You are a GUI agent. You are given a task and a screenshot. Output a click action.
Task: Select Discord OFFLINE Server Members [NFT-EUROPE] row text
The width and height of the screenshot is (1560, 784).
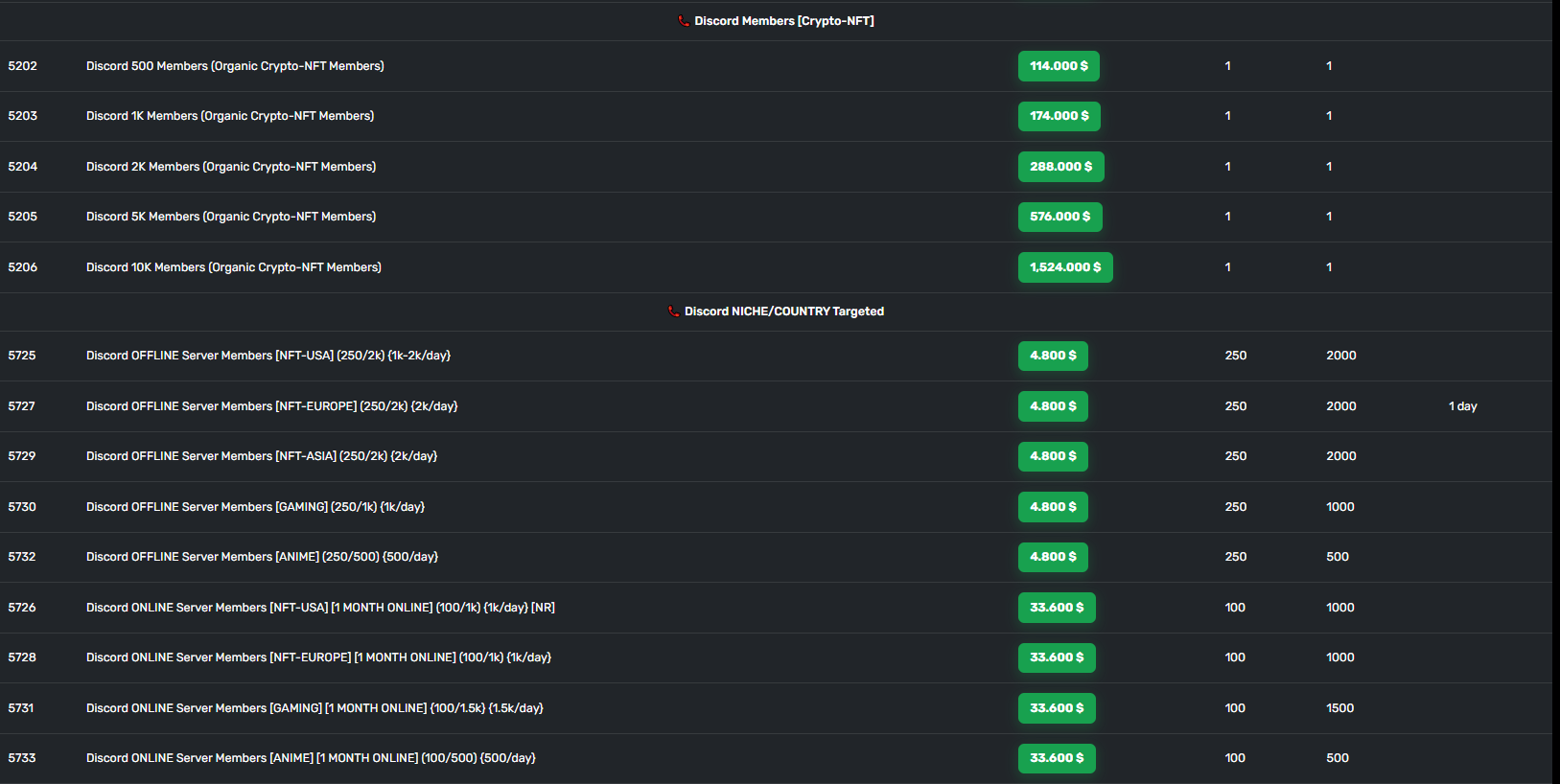(x=272, y=406)
